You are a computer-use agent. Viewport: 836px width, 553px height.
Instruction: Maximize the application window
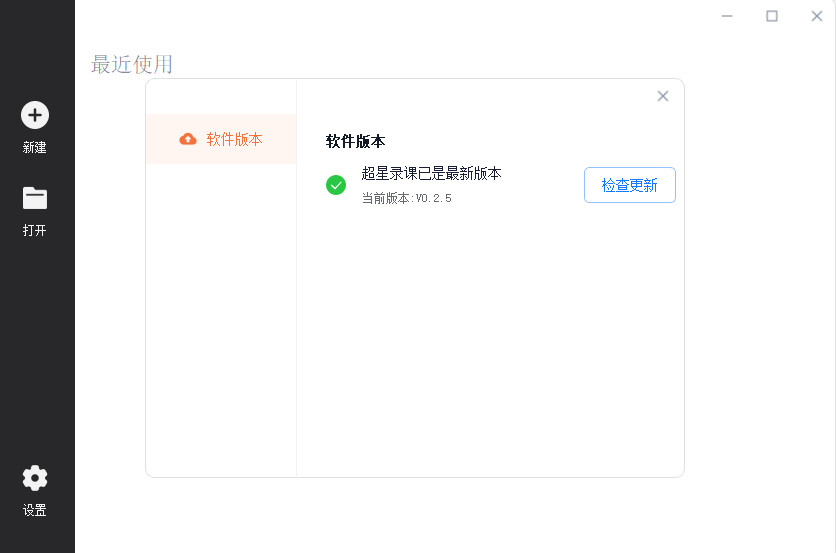(771, 16)
